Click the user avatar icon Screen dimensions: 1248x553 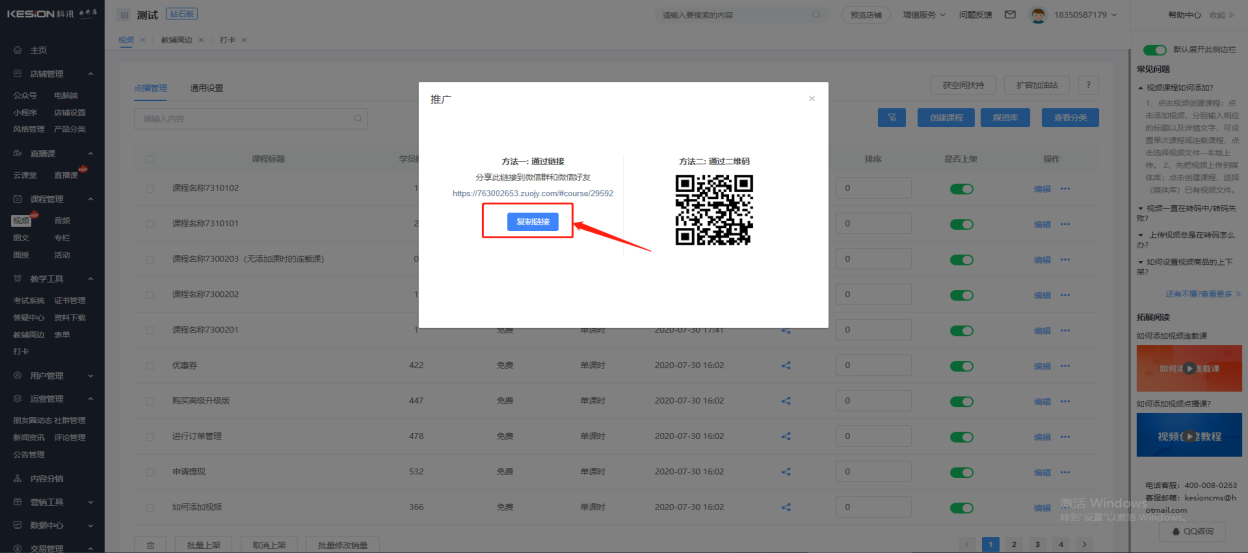(1038, 15)
